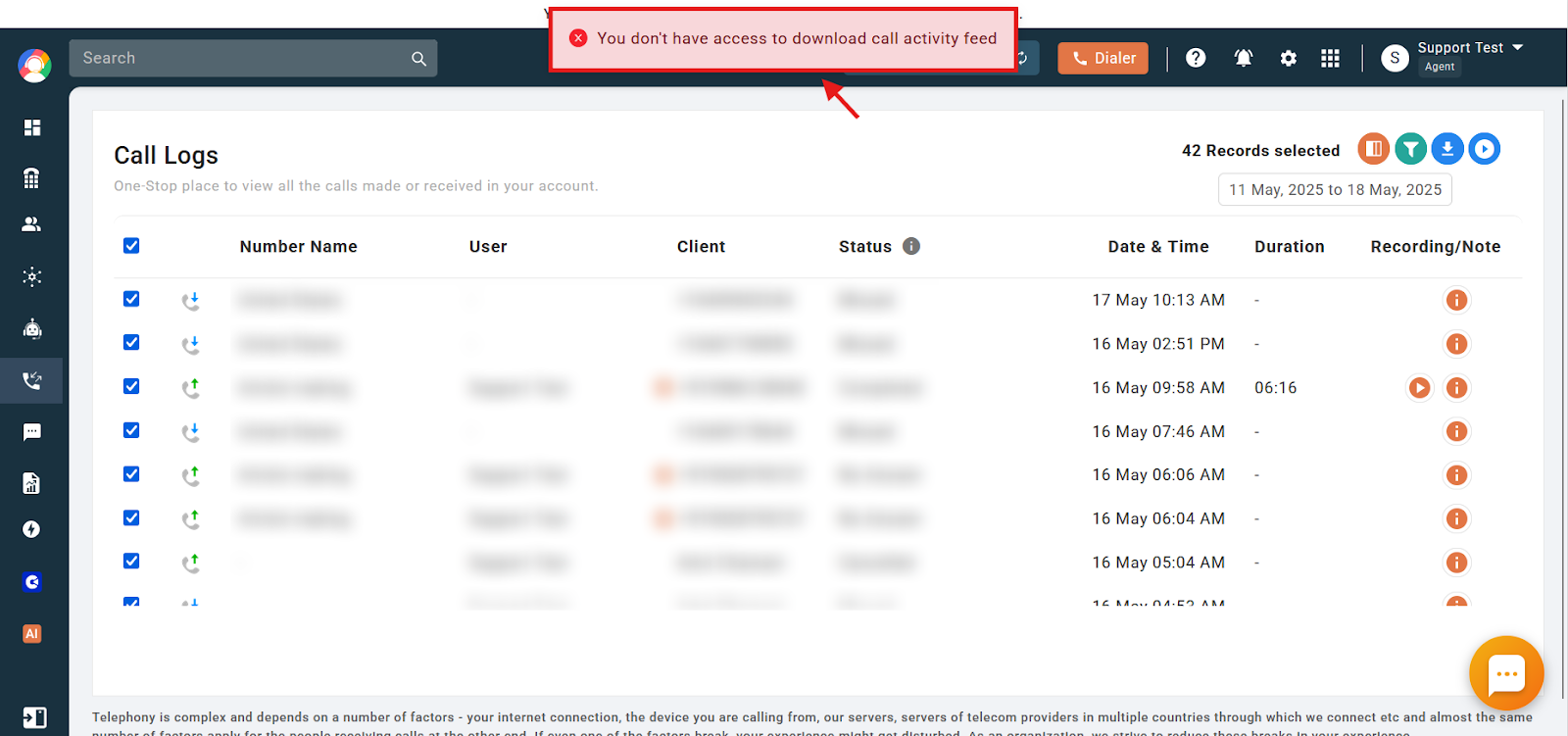Uncheck the 17 May 10:13 AM row checkbox

(x=131, y=299)
